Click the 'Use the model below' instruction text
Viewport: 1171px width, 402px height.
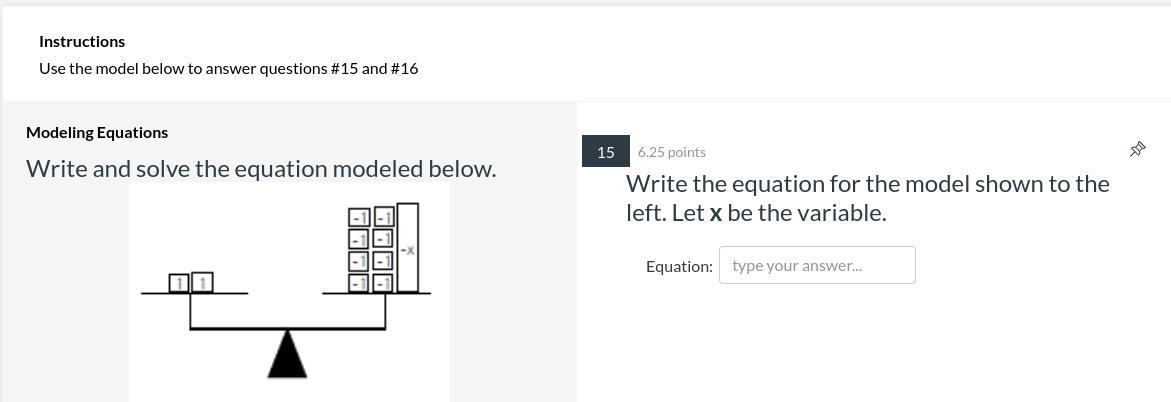pyautogui.click(x=229, y=69)
